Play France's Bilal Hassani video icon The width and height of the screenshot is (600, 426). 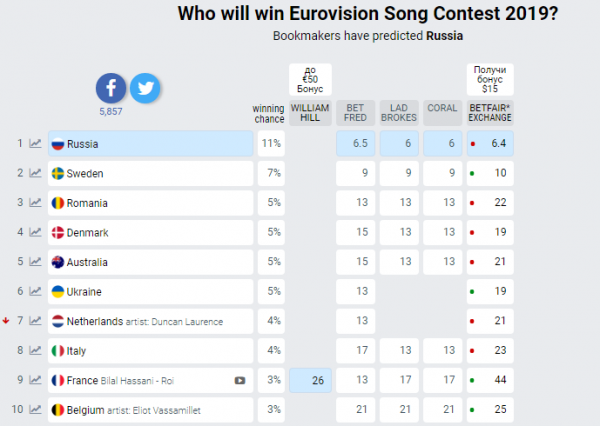(240, 380)
